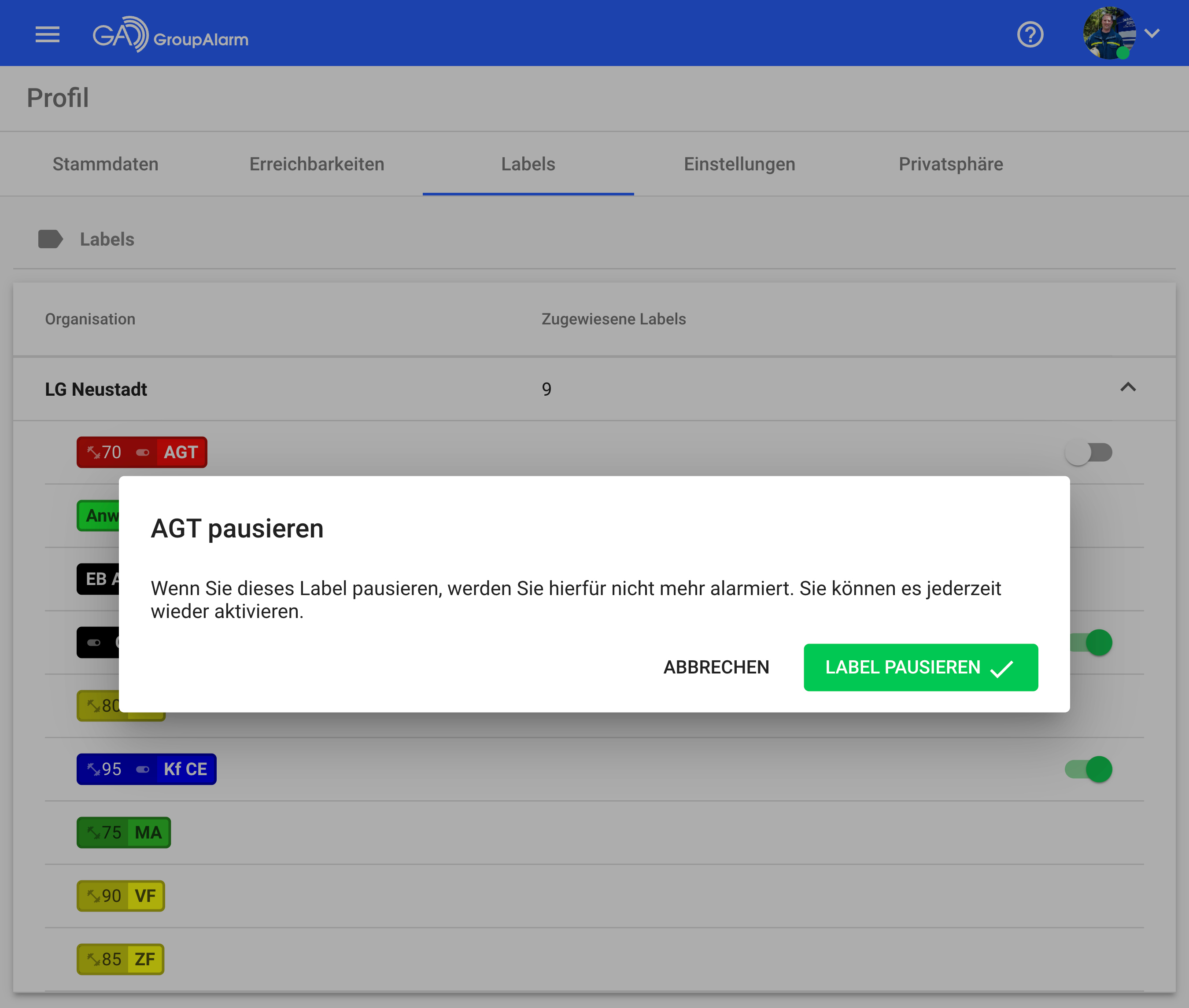This screenshot has height=1008, width=1189.
Task: Click the user profile avatar
Action: click(x=1109, y=33)
